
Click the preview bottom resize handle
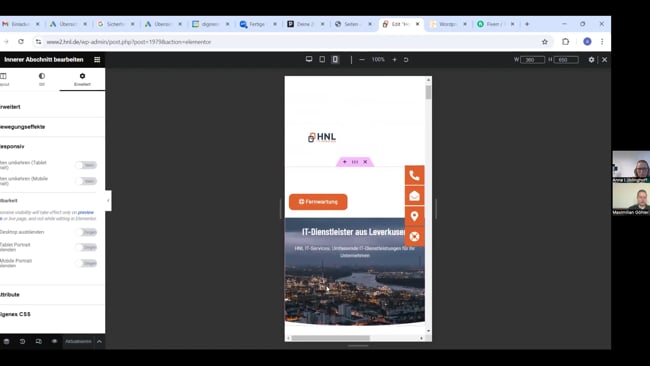[358, 346]
